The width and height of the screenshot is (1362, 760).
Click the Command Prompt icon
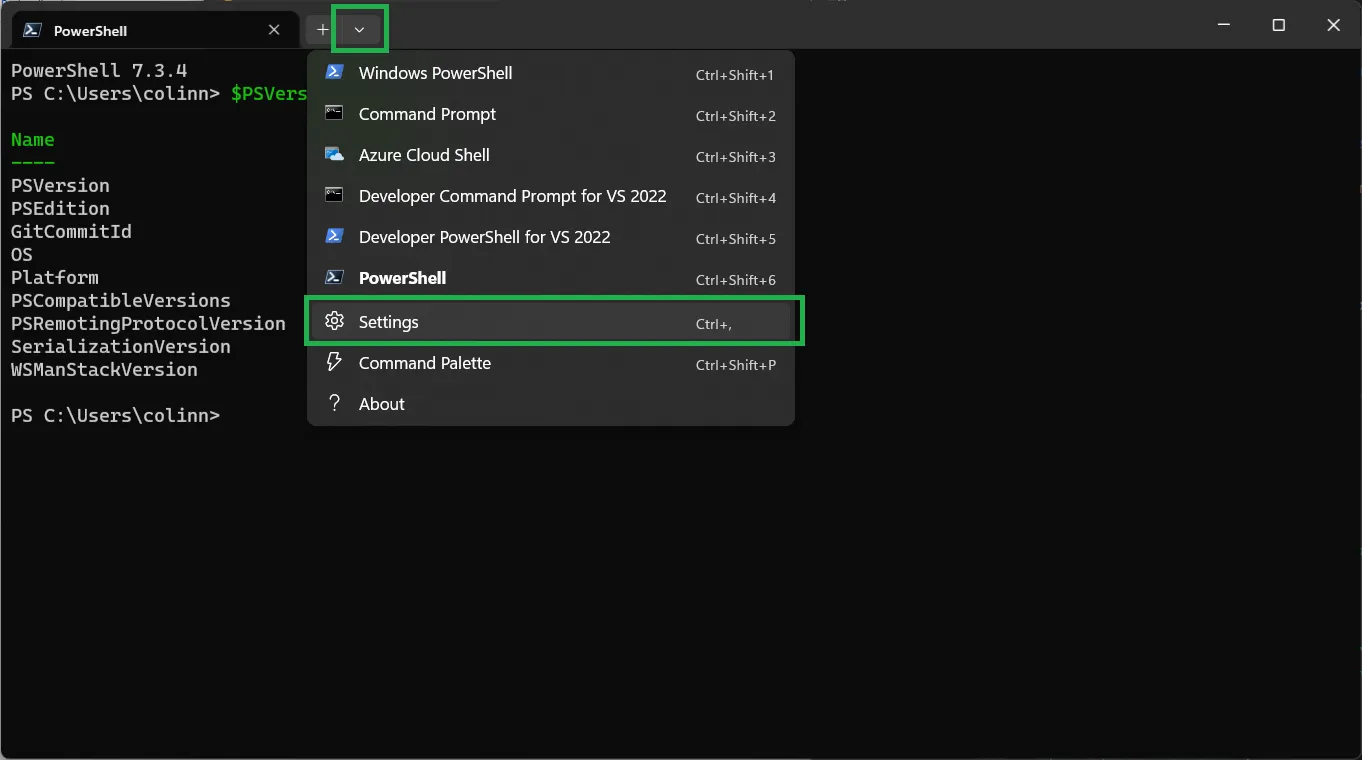tap(333, 113)
